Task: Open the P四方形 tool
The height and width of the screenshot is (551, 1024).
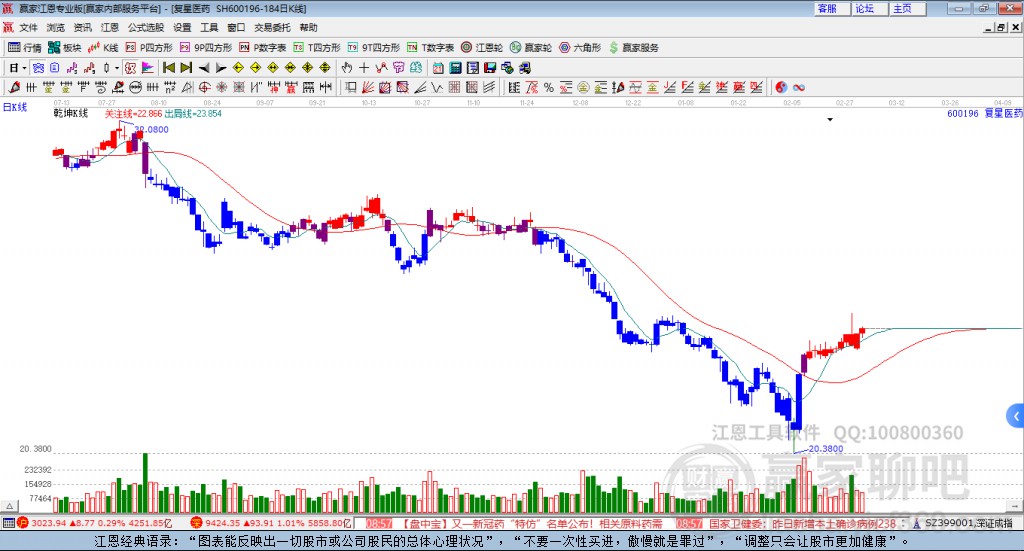Action: [x=149, y=48]
